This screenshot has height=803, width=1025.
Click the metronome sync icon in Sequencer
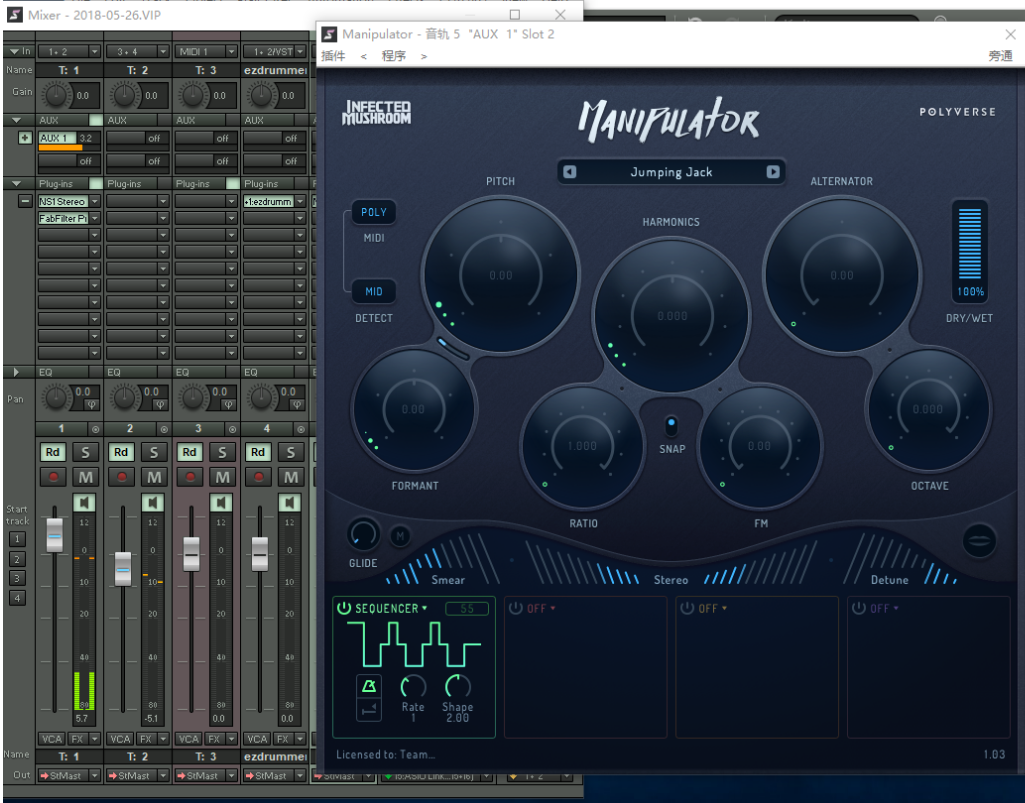(x=369, y=686)
